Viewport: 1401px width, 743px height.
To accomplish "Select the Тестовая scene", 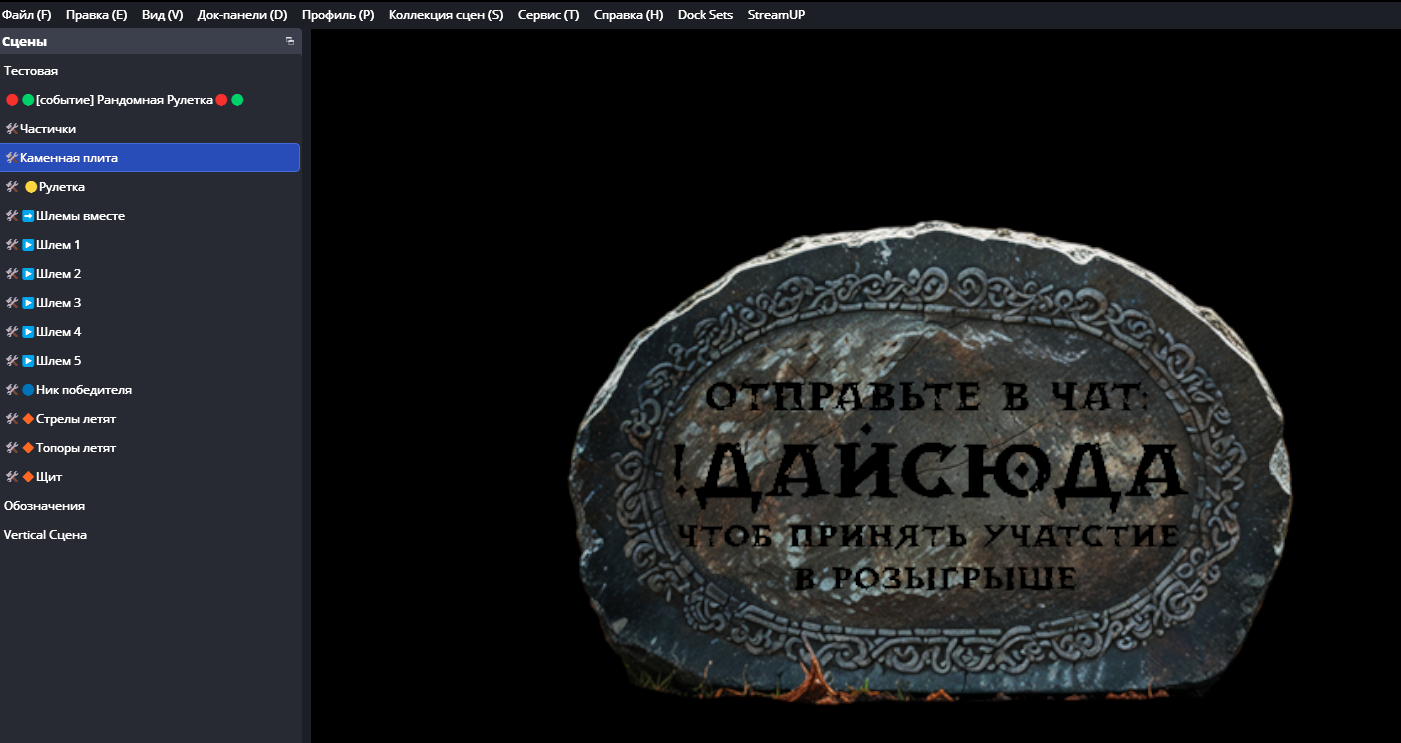I will 31,71.
